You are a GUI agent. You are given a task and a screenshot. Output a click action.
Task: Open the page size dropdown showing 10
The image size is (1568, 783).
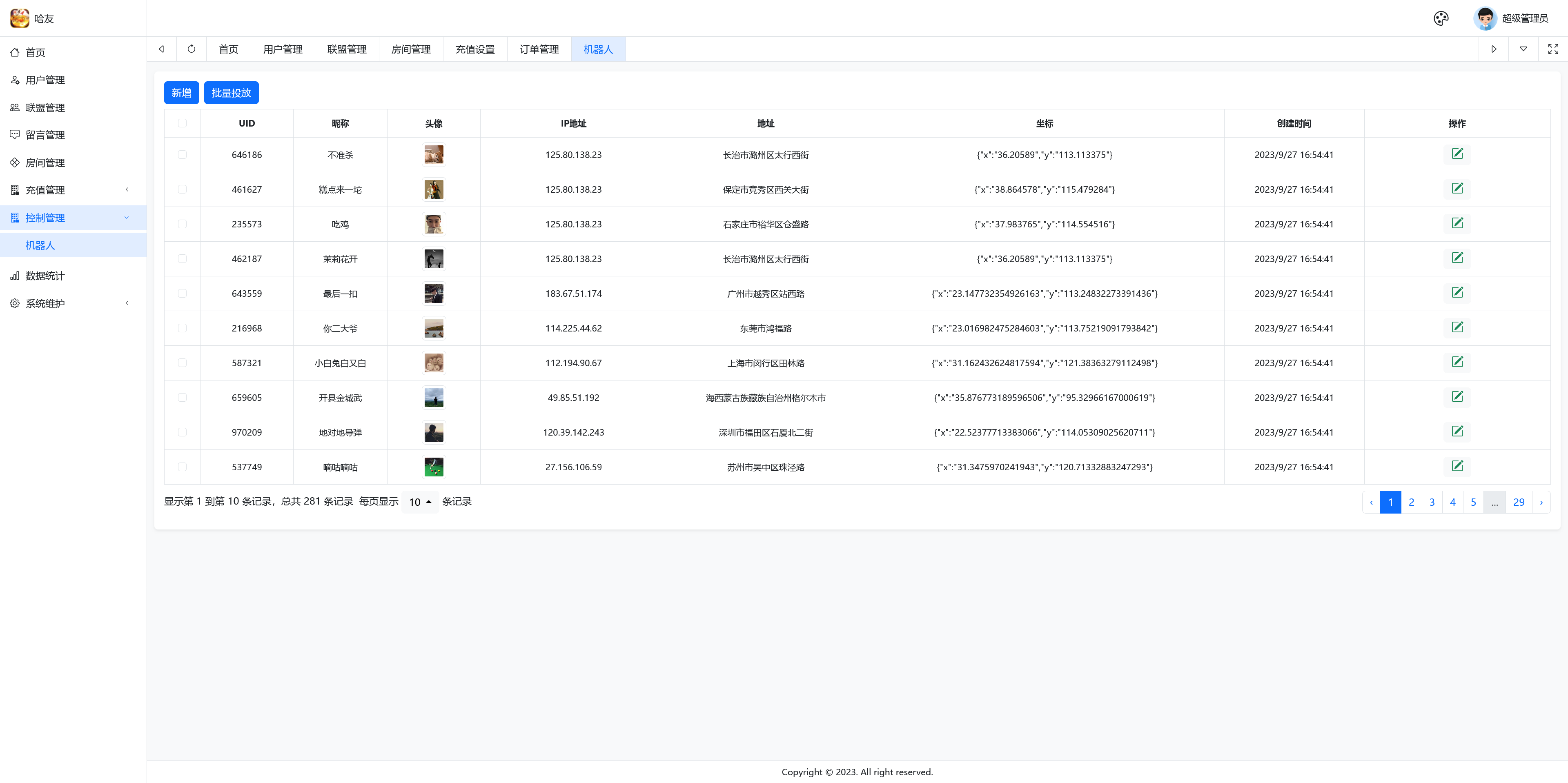pyautogui.click(x=420, y=502)
